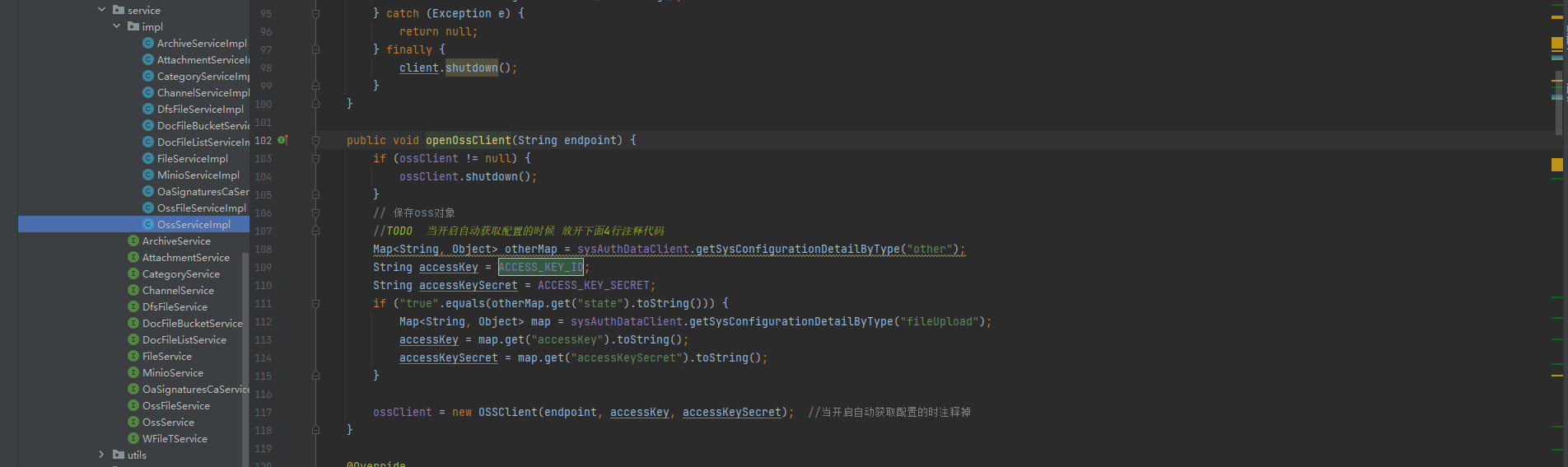Screen dimensions: 1568x467
Task: Fold openOssClient method at line 102
Action: (315, 140)
